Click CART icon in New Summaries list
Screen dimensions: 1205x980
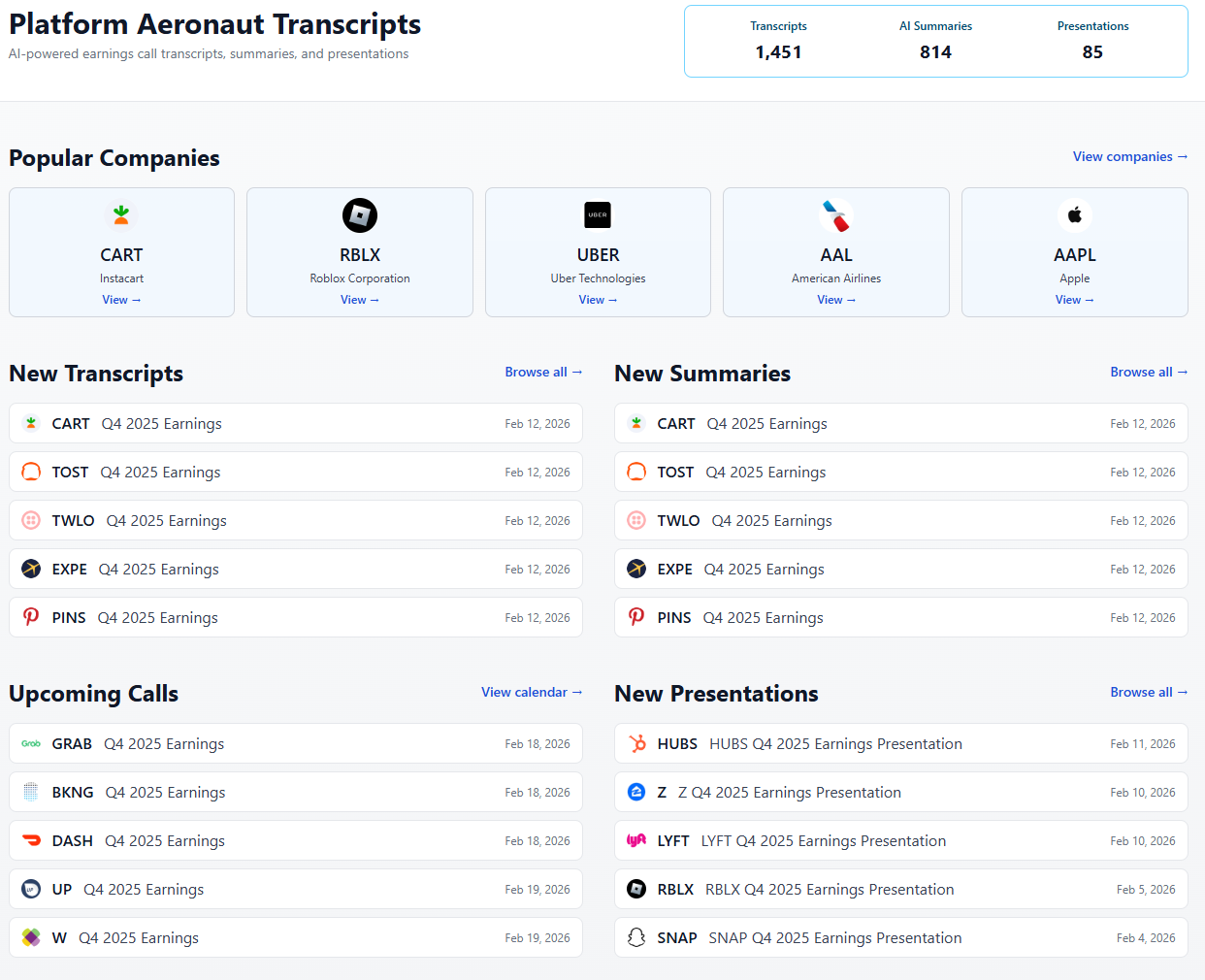pyautogui.click(x=636, y=423)
